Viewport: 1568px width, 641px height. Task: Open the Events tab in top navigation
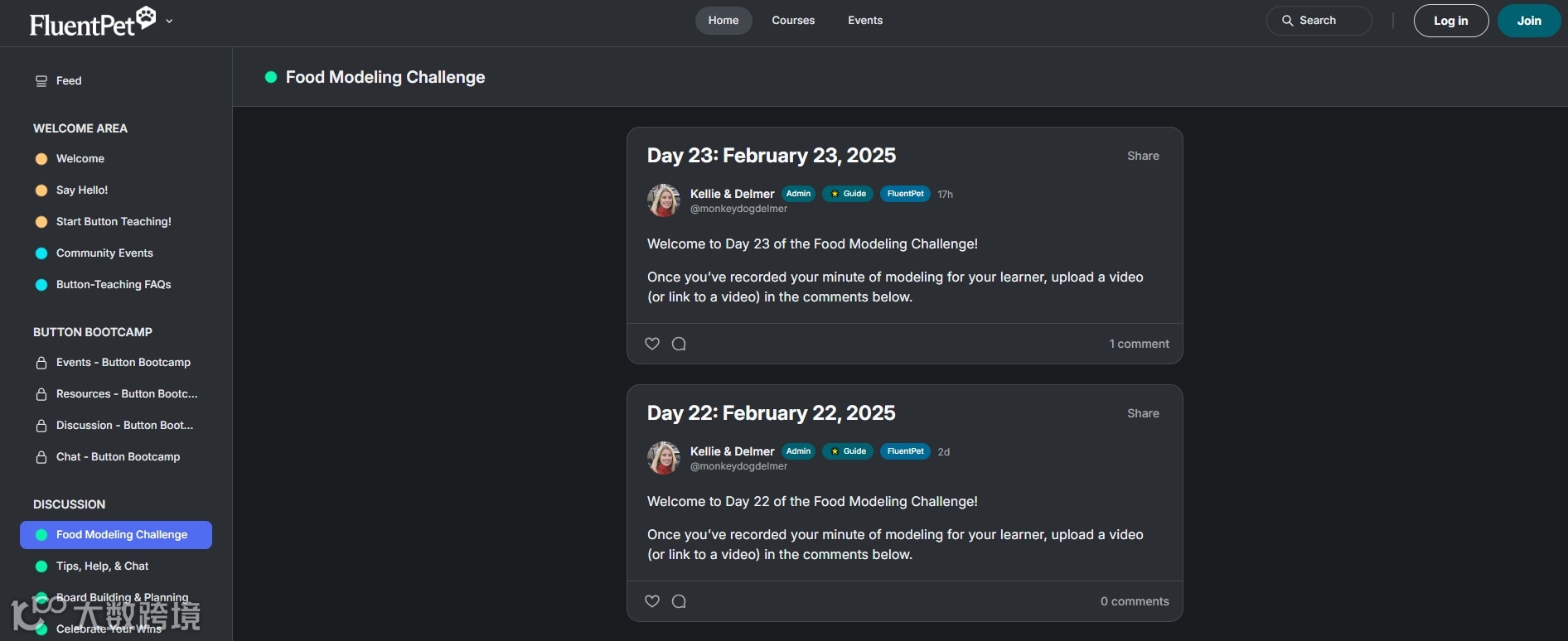865,21
